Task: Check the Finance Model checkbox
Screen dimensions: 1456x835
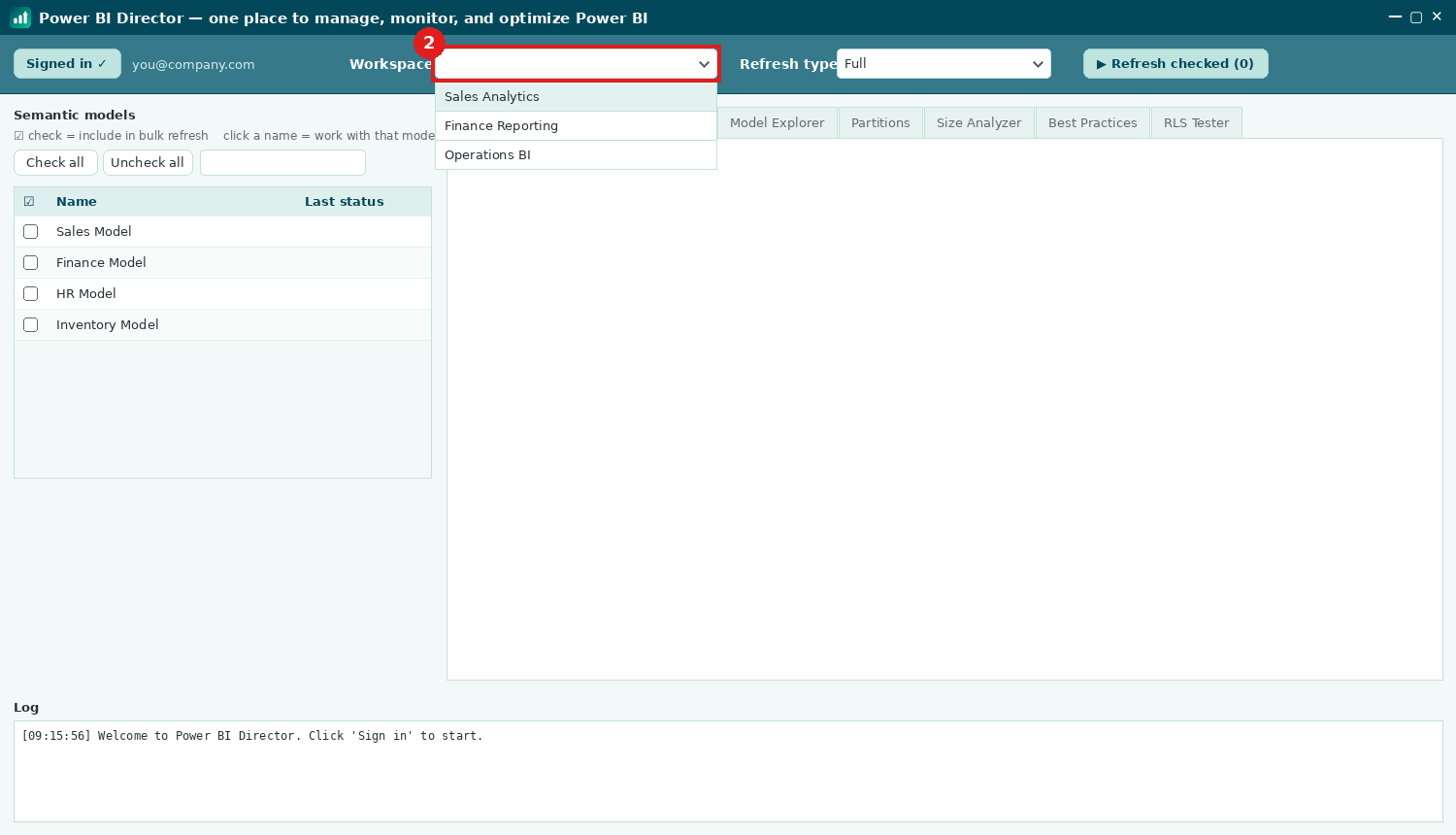Action: pos(31,263)
